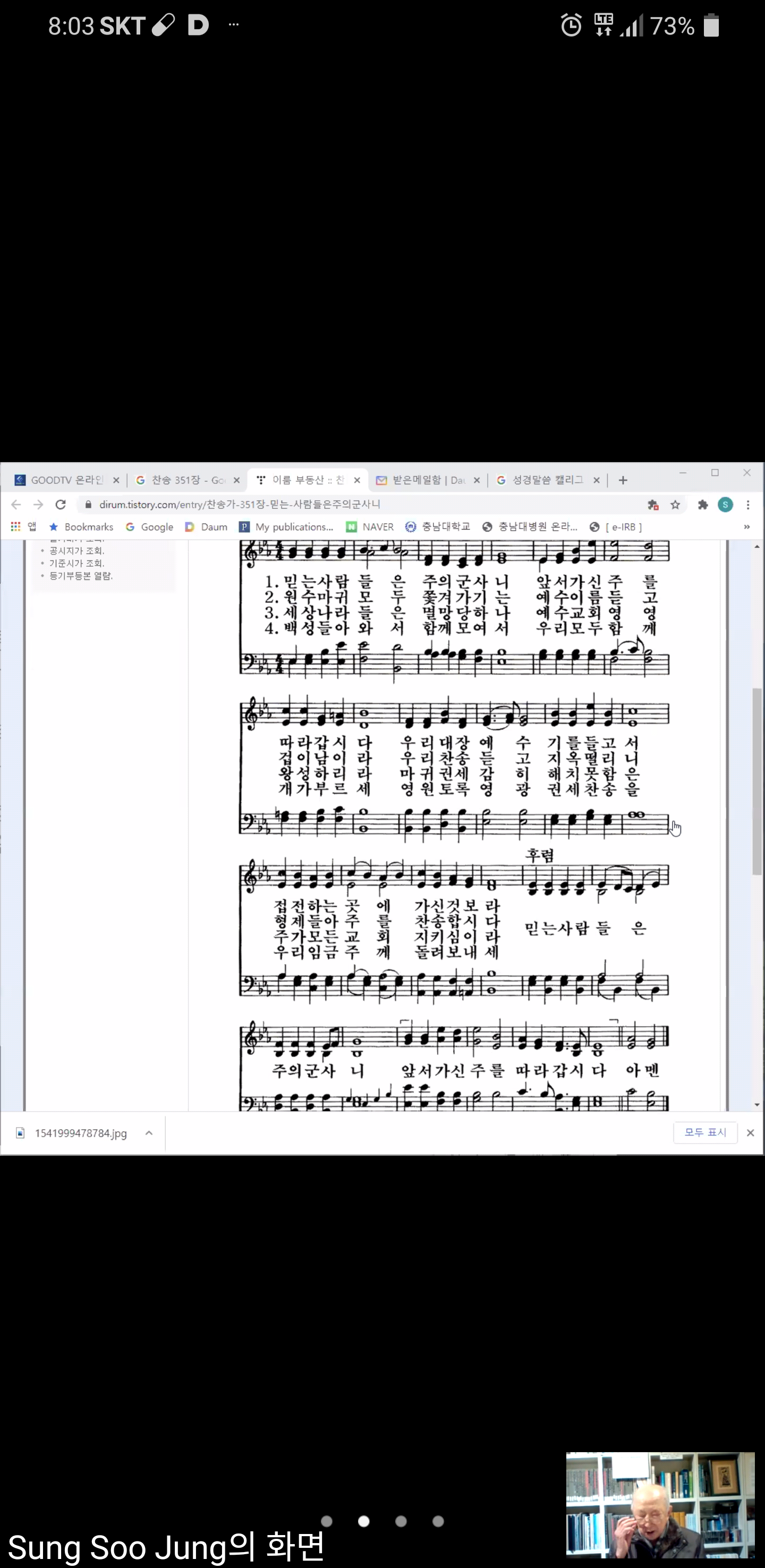
Task: Open the Apps grid shortcut
Action: tap(16, 526)
